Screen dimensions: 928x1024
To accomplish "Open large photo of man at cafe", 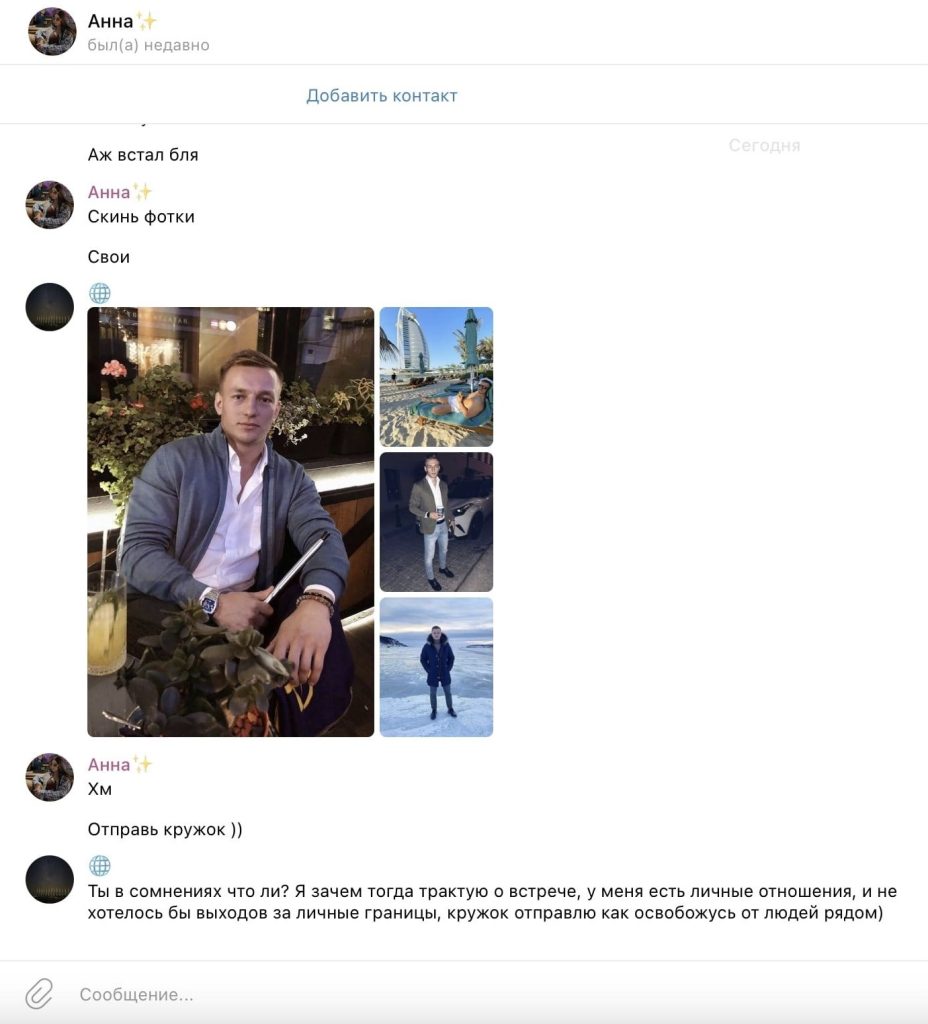I will click(231, 522).
